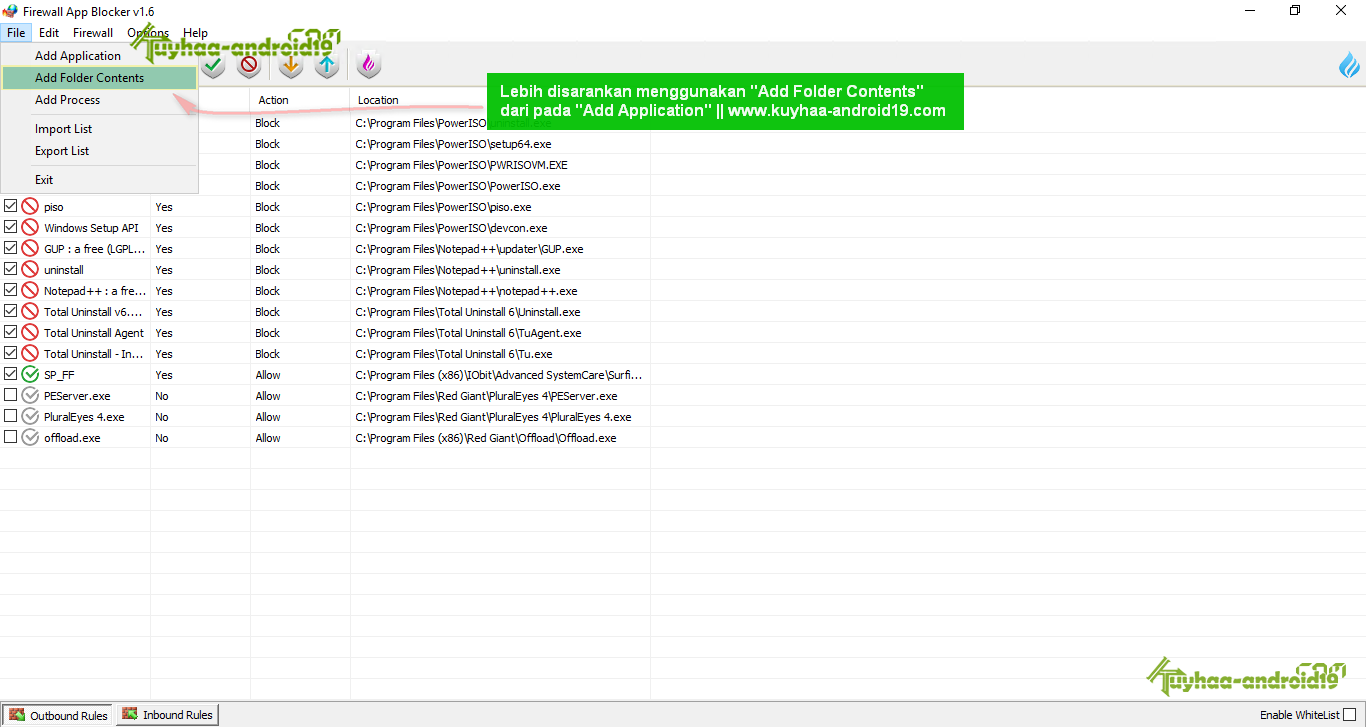Click block icon on Notepad++ row
This screenshot has width=1366, height=727.
click(30, 291)
